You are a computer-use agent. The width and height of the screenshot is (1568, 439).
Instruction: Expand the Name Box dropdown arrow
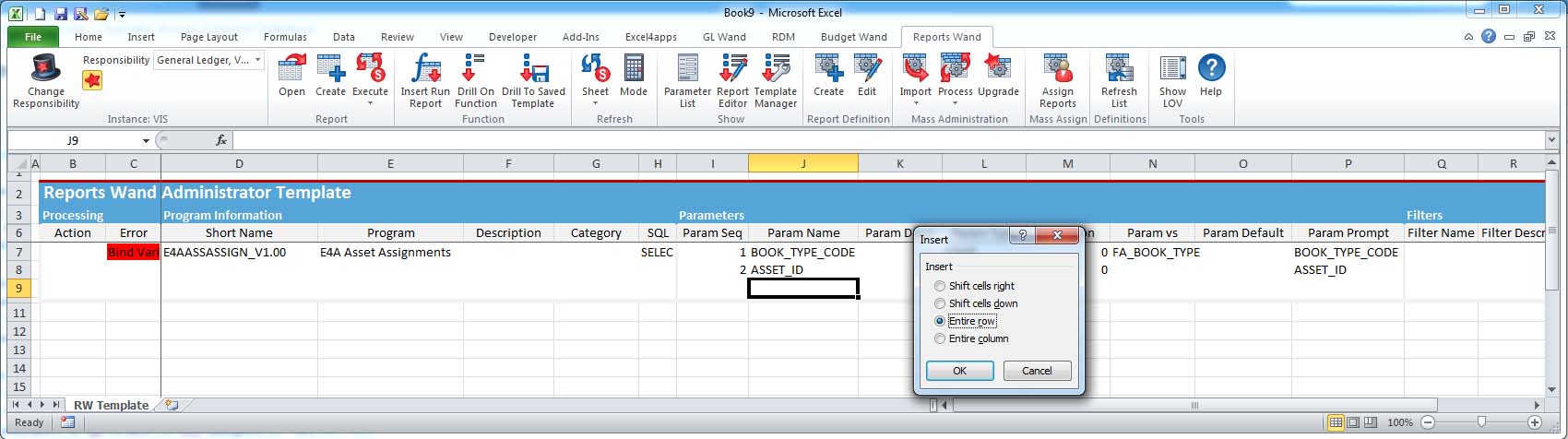[x=146, y=140]
